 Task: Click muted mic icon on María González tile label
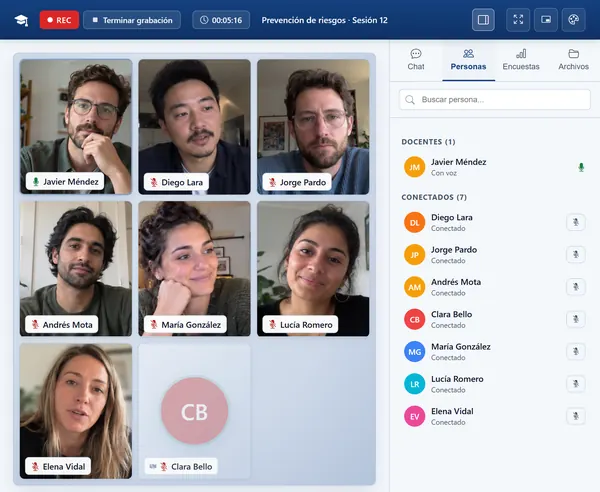pos(154,324)
